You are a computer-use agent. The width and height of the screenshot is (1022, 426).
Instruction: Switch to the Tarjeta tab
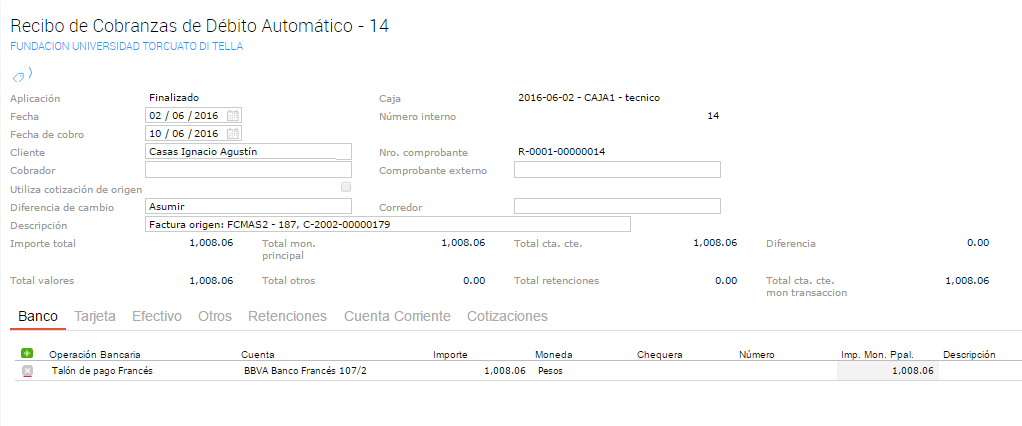point(95,316)
